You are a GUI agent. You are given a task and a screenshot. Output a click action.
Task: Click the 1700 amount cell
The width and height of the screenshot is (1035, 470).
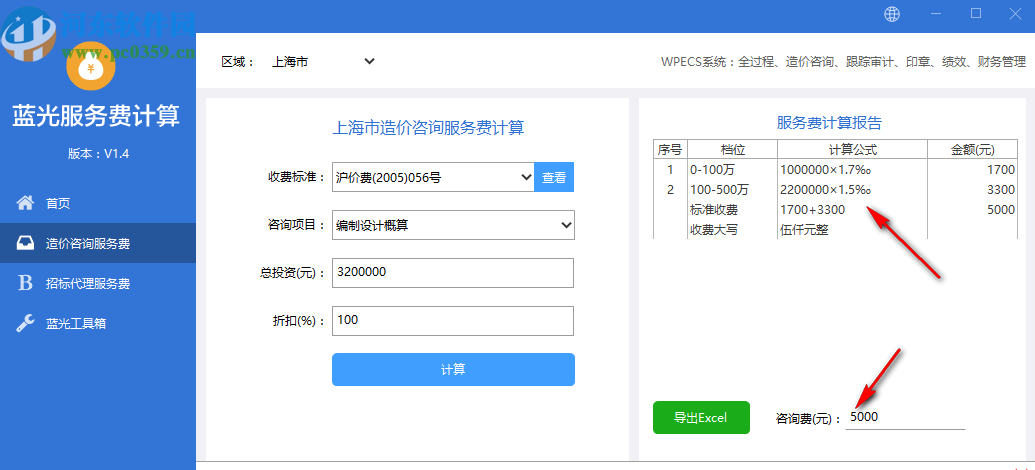point(972,170)
